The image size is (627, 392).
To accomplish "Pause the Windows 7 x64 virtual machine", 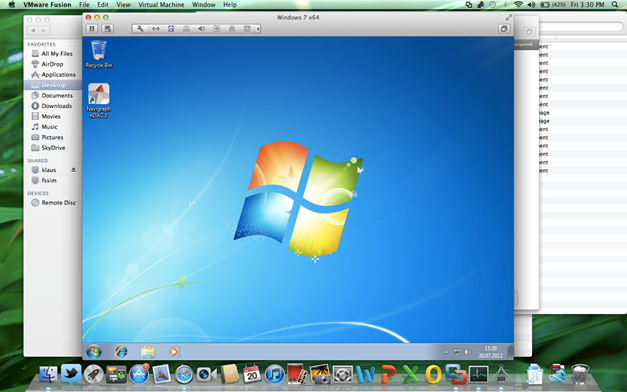I will click(92, 29).
